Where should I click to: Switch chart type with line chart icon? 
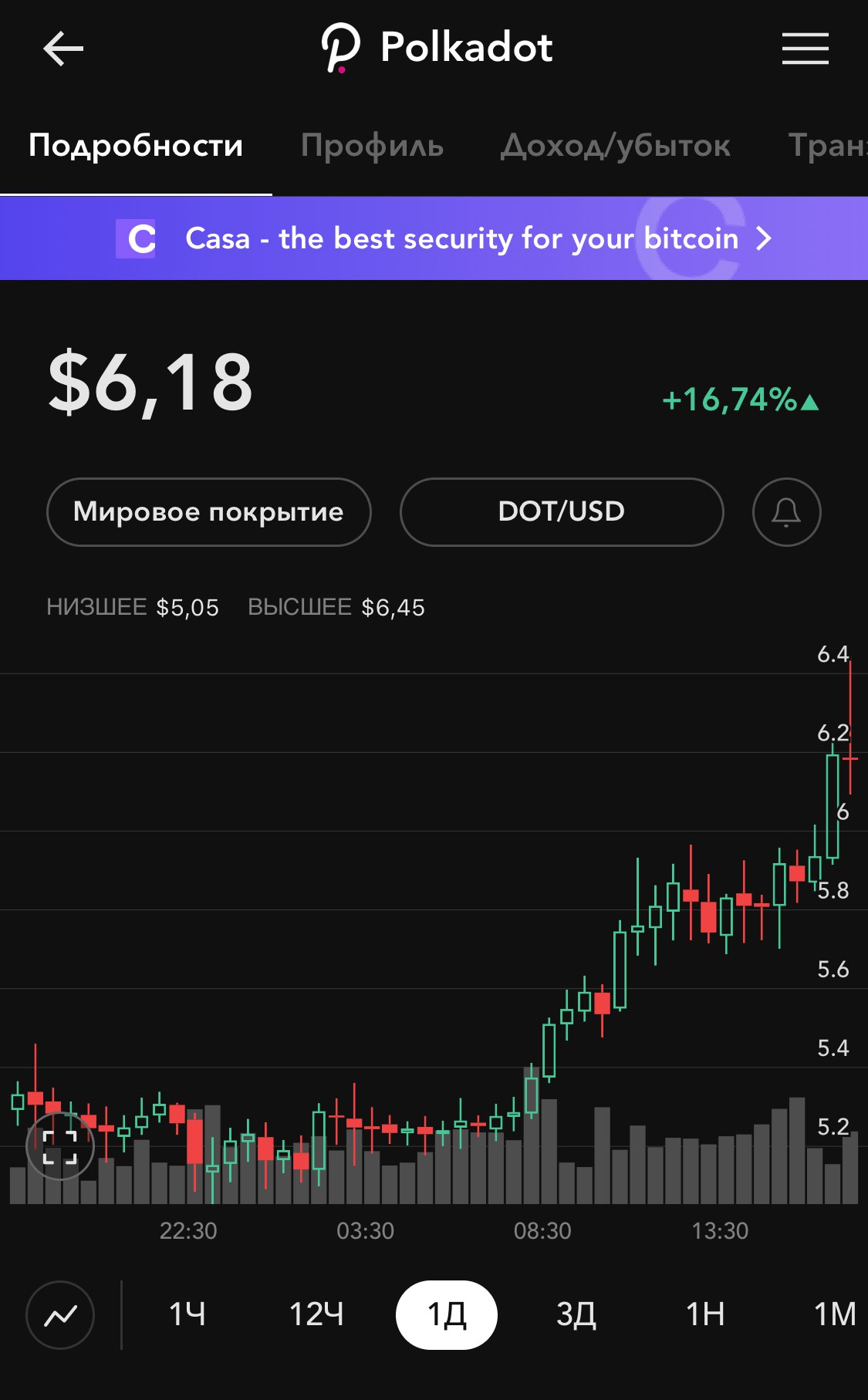tap(60, 1315)
